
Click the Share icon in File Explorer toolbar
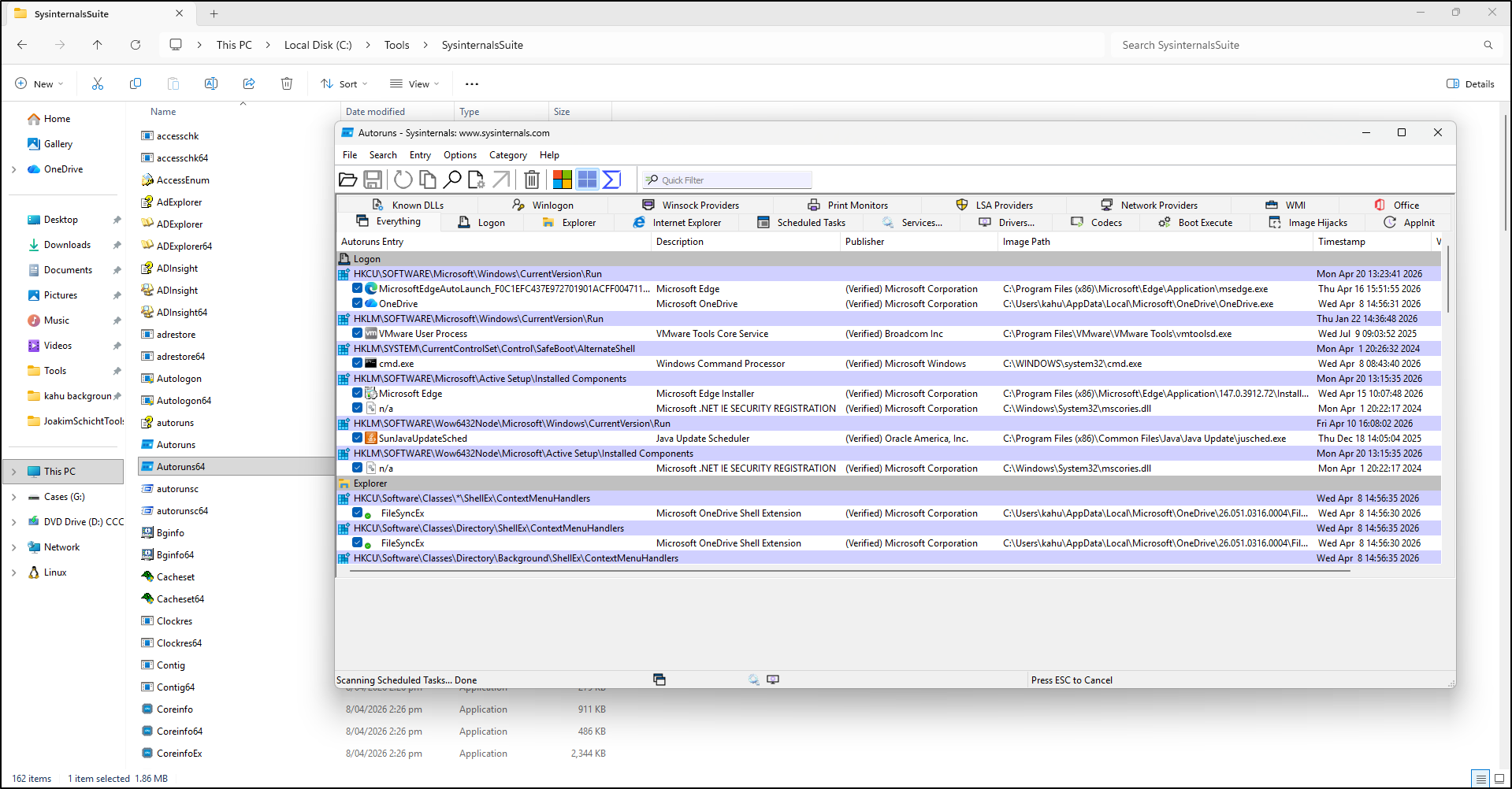(249, 83)
